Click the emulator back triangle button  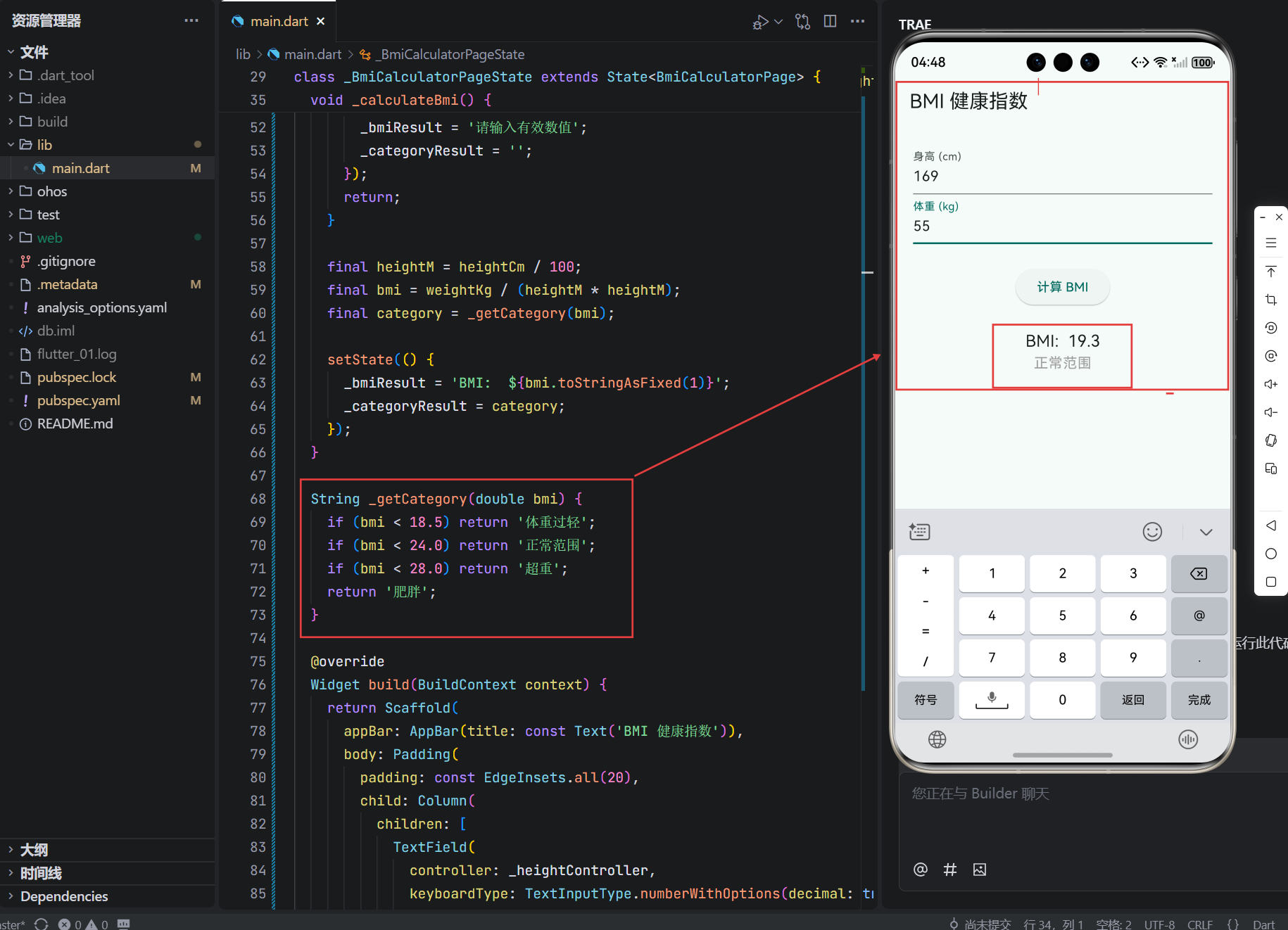1271,525
